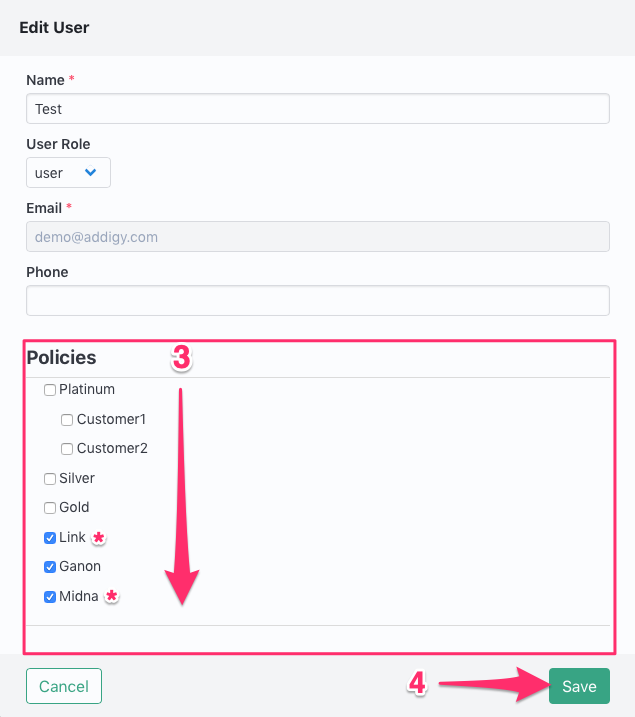Viewport: 635px width, 717px height.
Task: Click the asterisk icon beside Link
Action: click(99, 538)
